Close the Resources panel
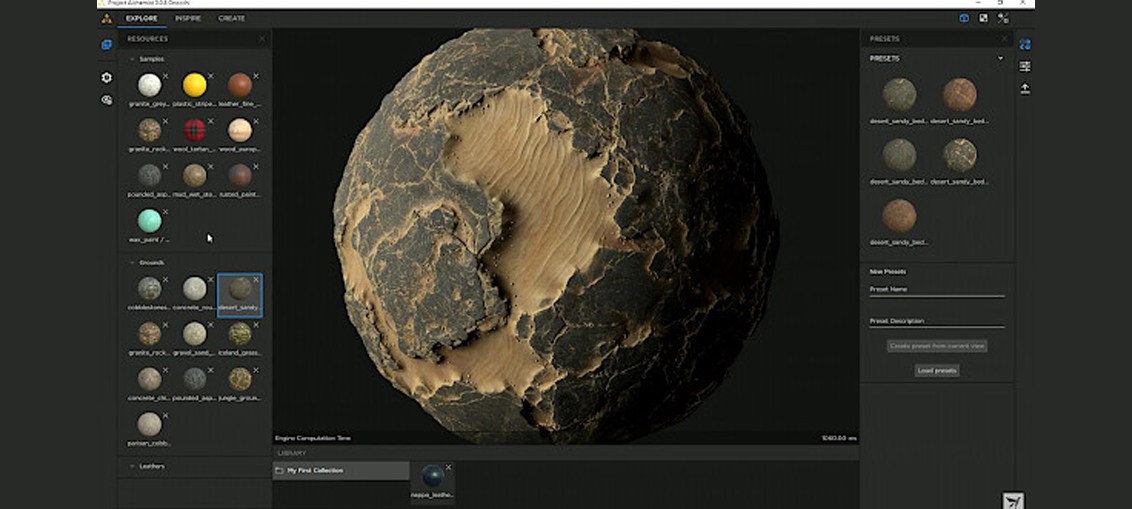 262,39
